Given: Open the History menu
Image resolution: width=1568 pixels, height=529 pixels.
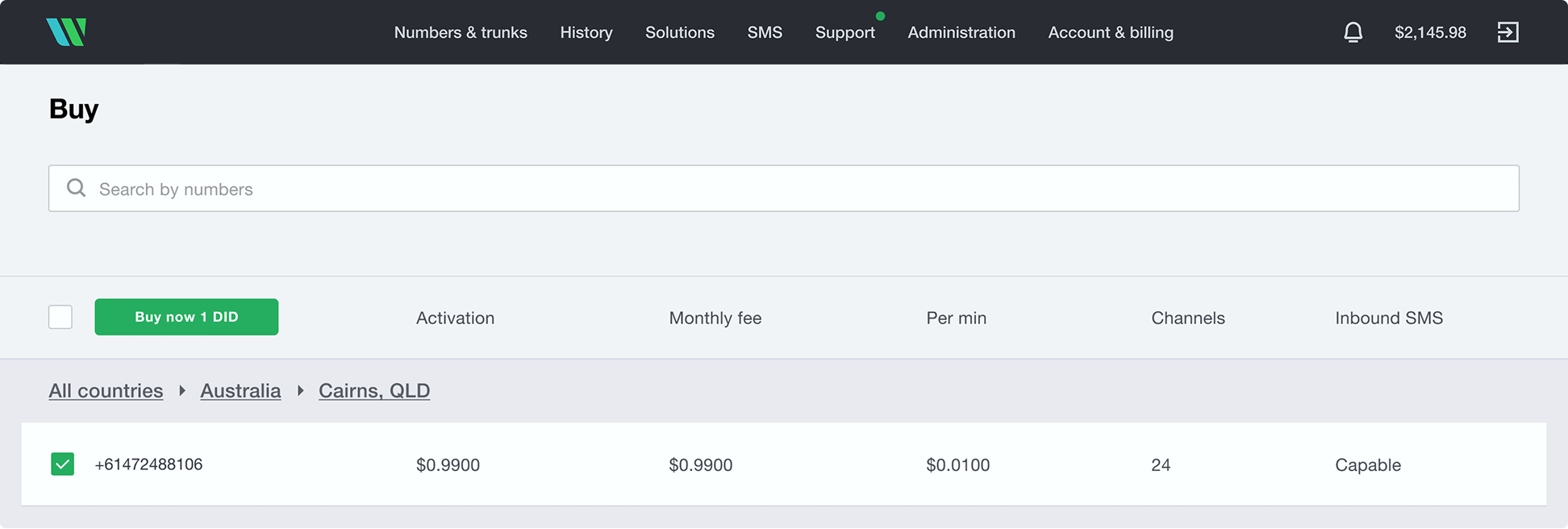Looking at the screenshot, I should click(586, 32).
